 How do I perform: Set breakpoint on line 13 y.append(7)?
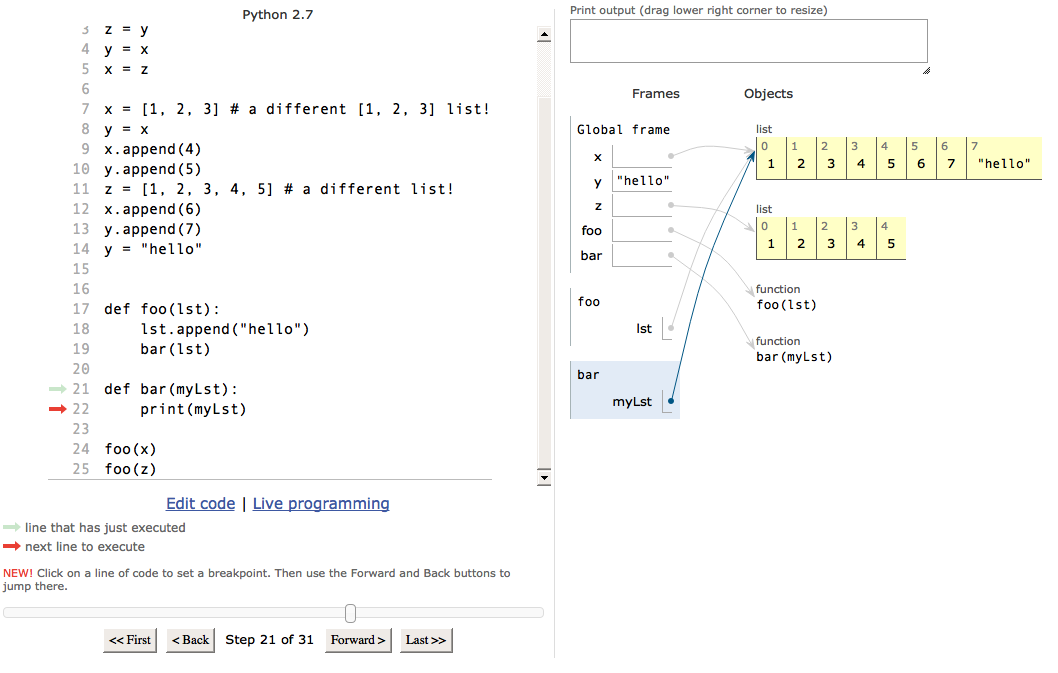point(152,230)
